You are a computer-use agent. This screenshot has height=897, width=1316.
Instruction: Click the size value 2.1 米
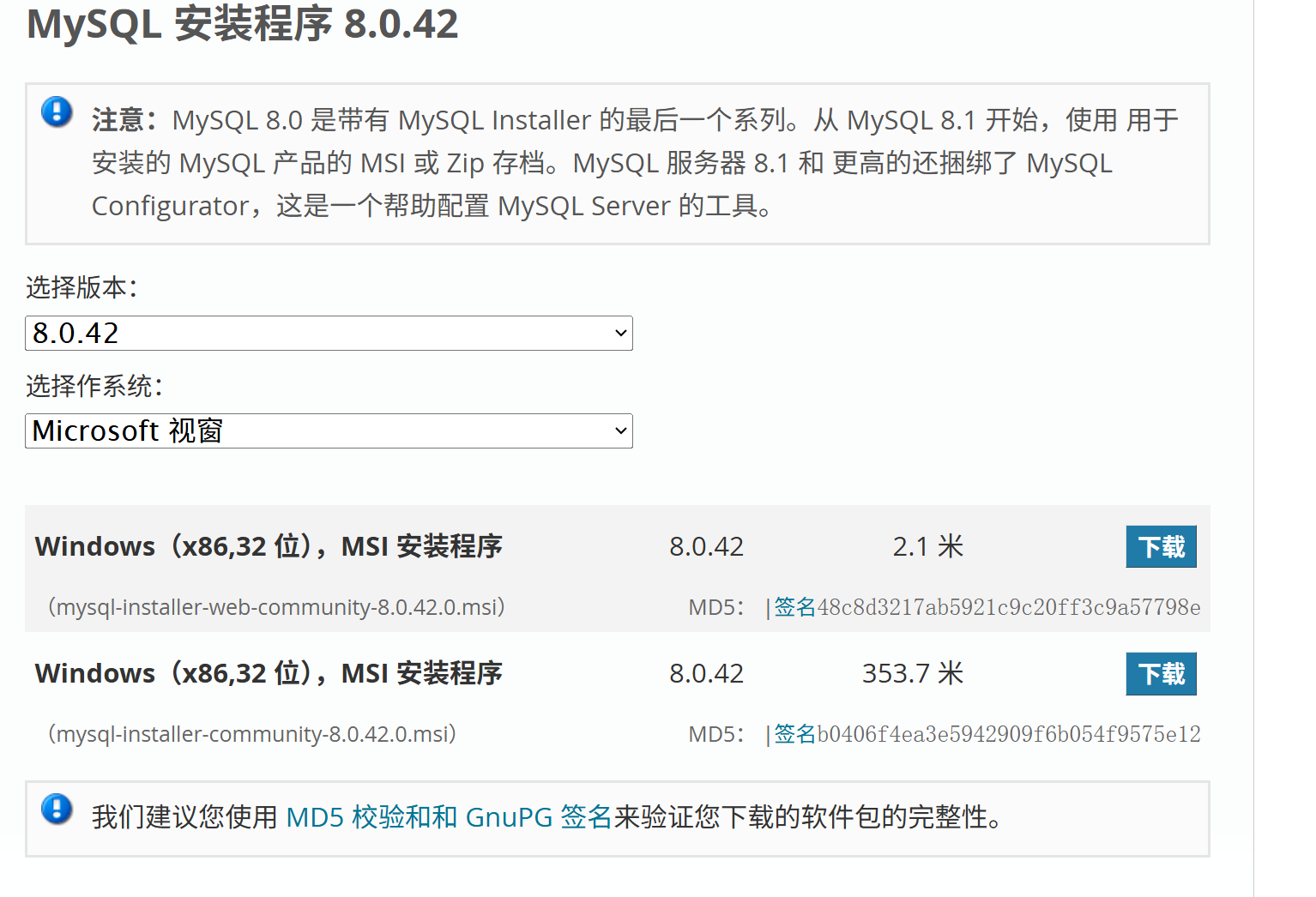[928, 546]
